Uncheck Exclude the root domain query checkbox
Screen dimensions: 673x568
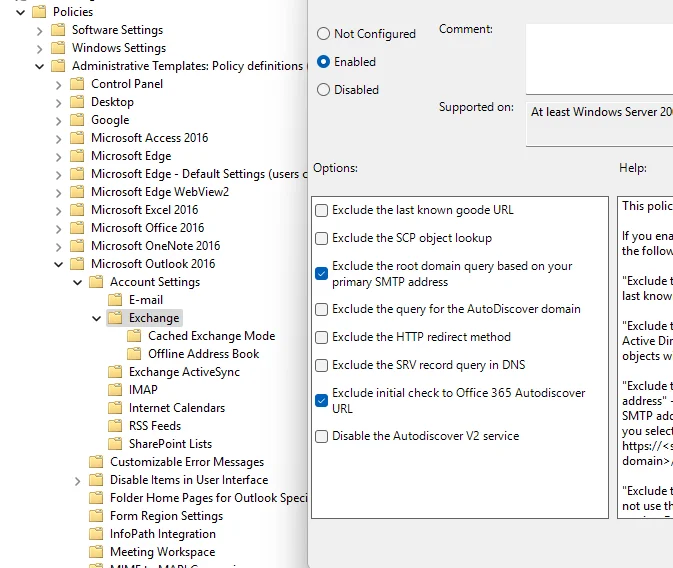[321, 273]
